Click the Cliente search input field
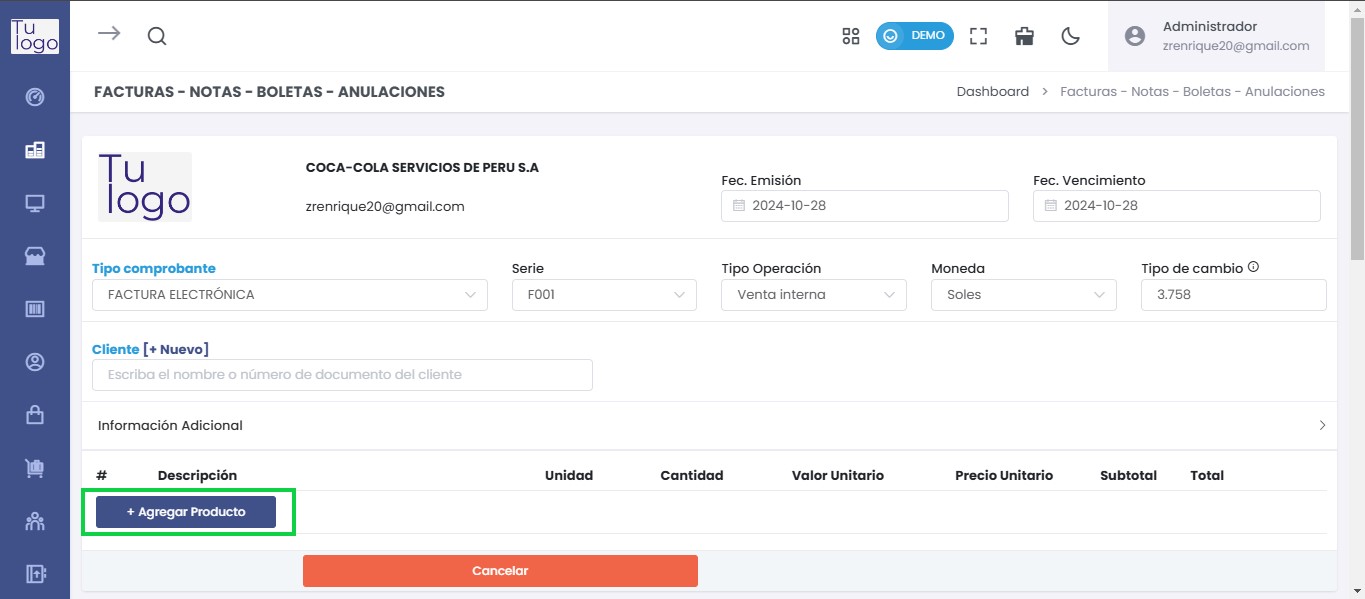The height and width of the screenshot is (599, 1365). coord(342,375)
